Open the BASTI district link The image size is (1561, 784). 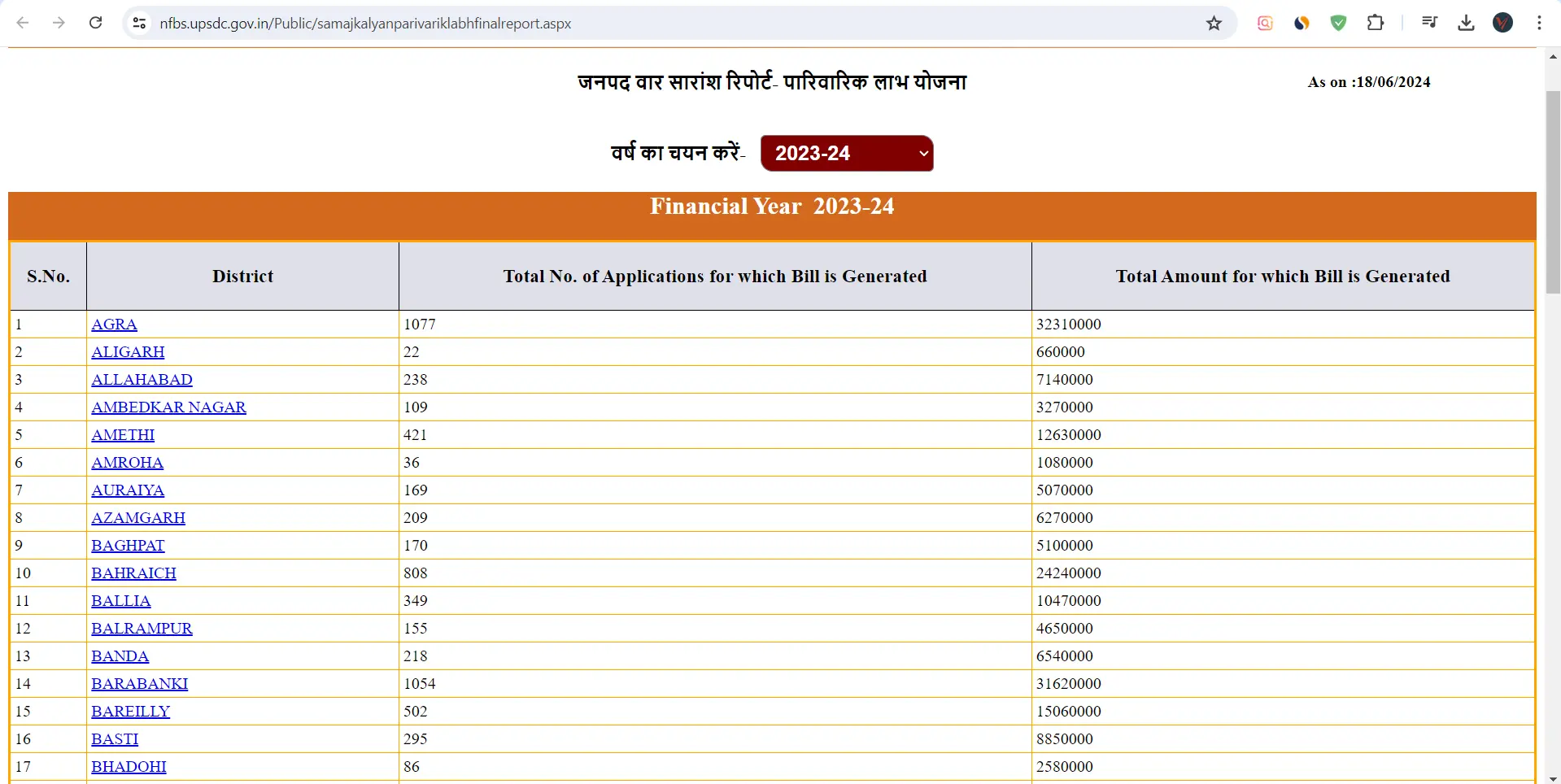[115, 738]
